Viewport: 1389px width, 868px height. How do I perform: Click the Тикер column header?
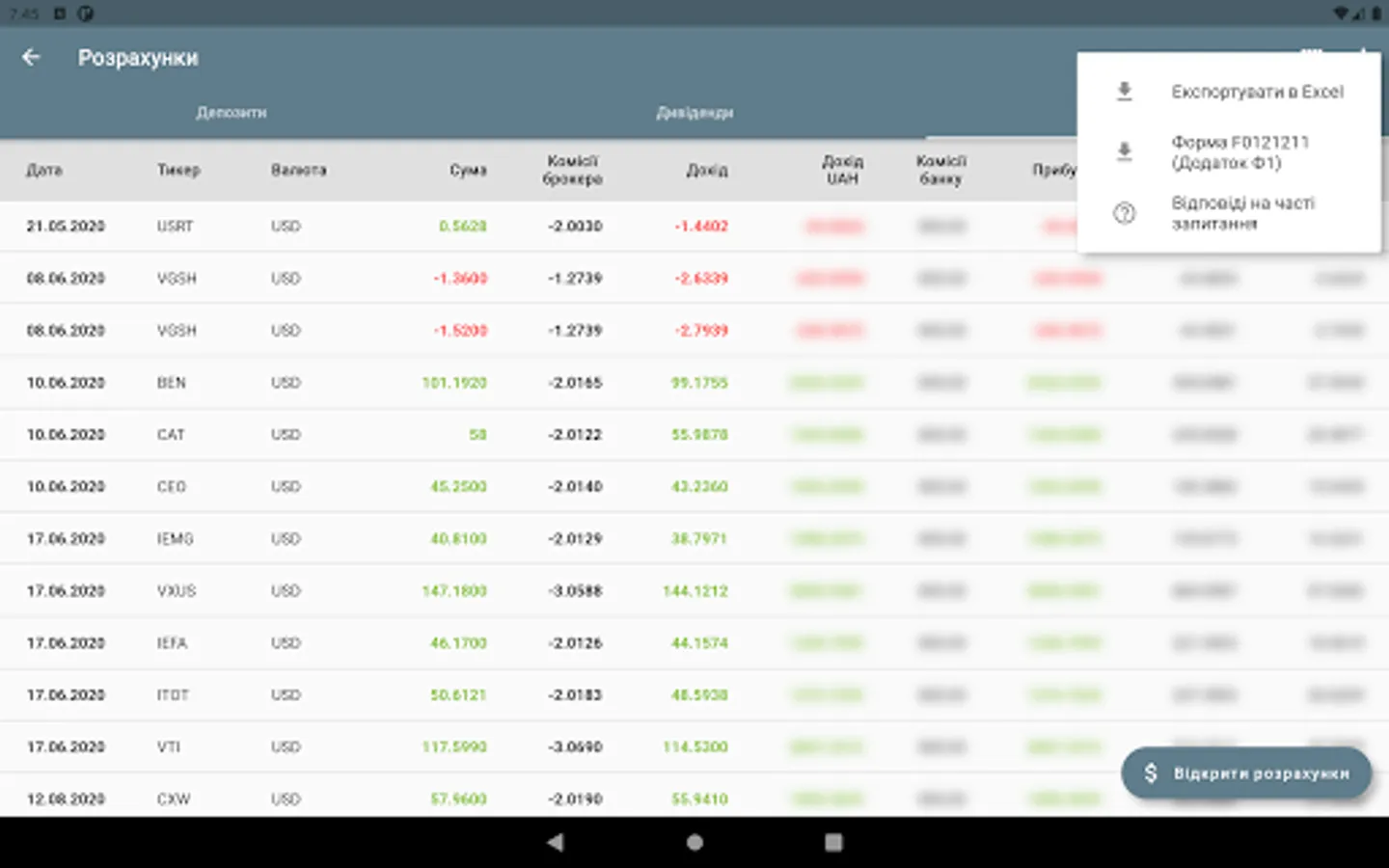pos(178,170)
